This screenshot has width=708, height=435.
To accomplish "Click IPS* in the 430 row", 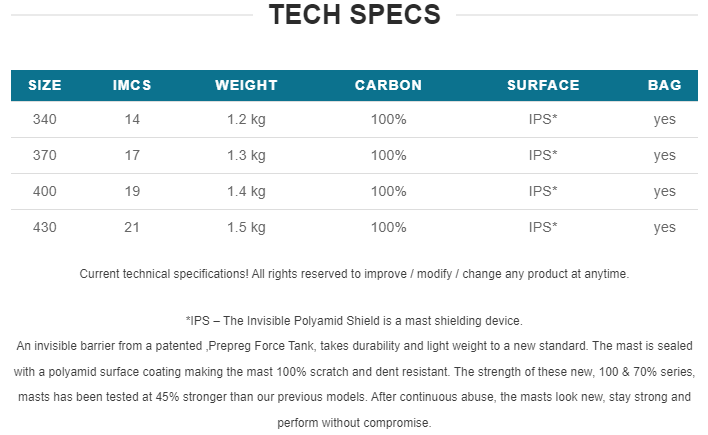I will pyautogui.click(x=543, y=227).
